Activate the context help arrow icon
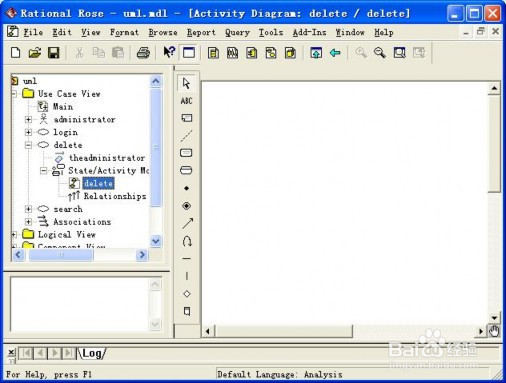Image resolution: width=506 pixels, height=383 pixels. click(x=169, y=52)
